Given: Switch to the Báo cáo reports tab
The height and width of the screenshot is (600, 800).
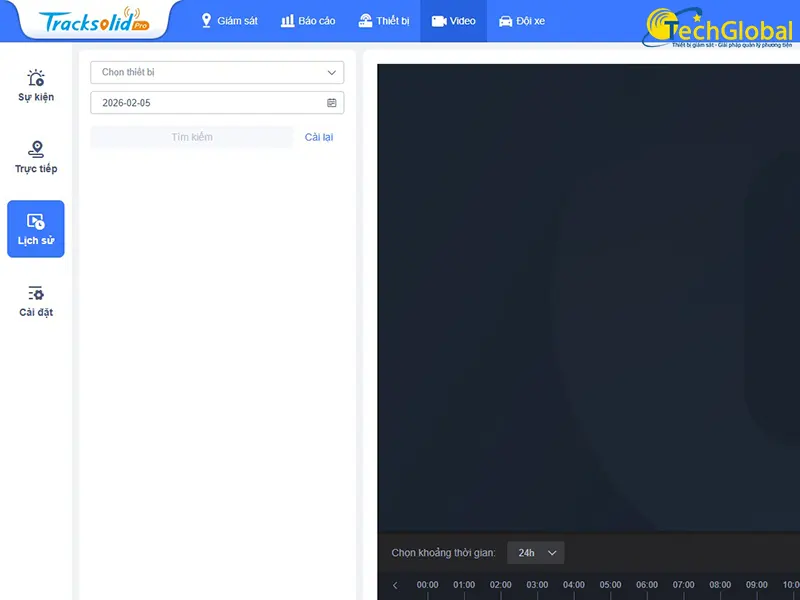Looking at the screenshot, I should 308,21.
